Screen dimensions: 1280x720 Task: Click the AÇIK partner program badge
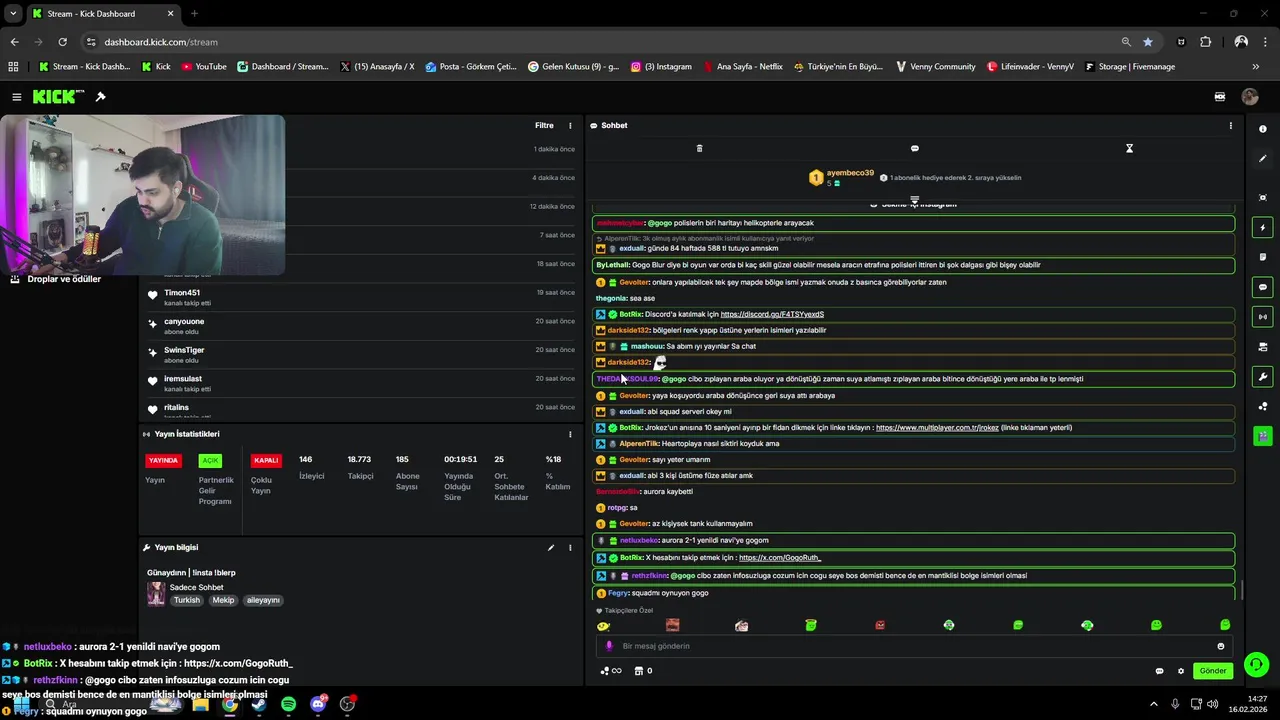coord(210,461)
